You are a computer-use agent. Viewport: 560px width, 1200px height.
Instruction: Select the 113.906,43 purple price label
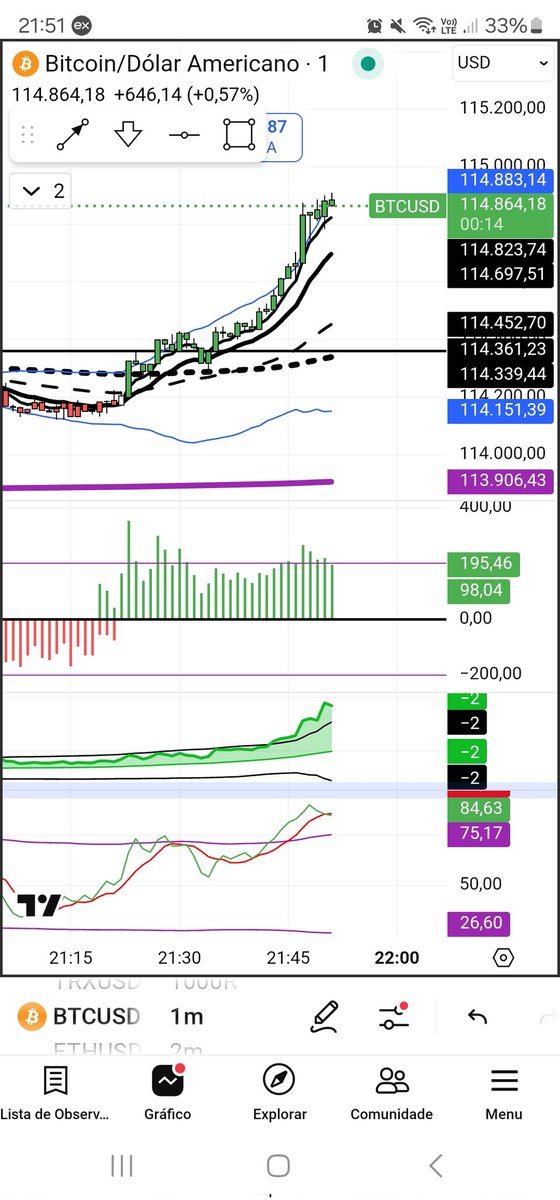tap(501, 481)
